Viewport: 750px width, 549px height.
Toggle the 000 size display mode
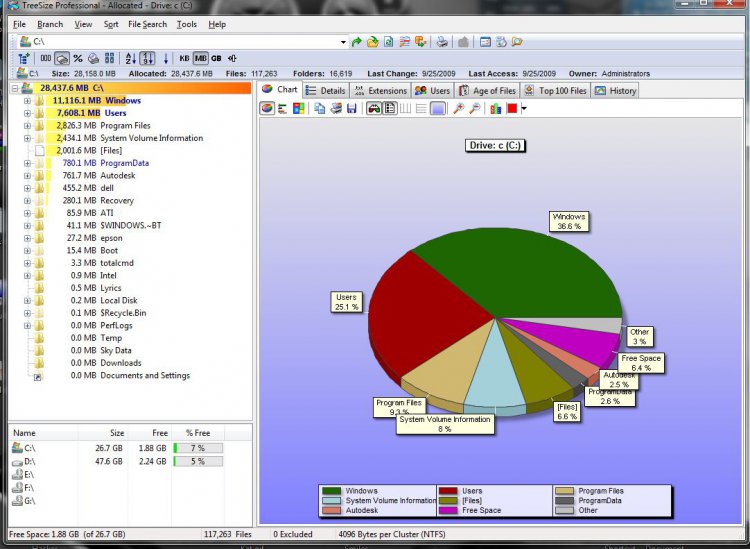[45, 58]
